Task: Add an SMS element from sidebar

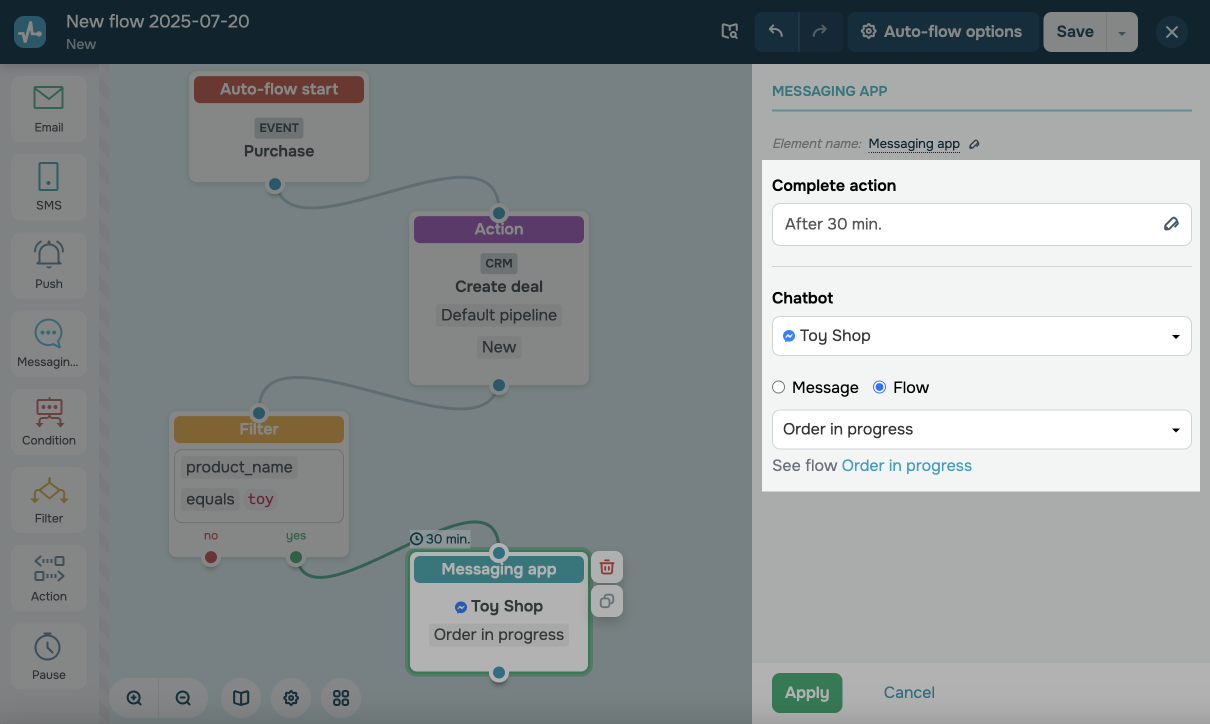Action: [49, 186]
